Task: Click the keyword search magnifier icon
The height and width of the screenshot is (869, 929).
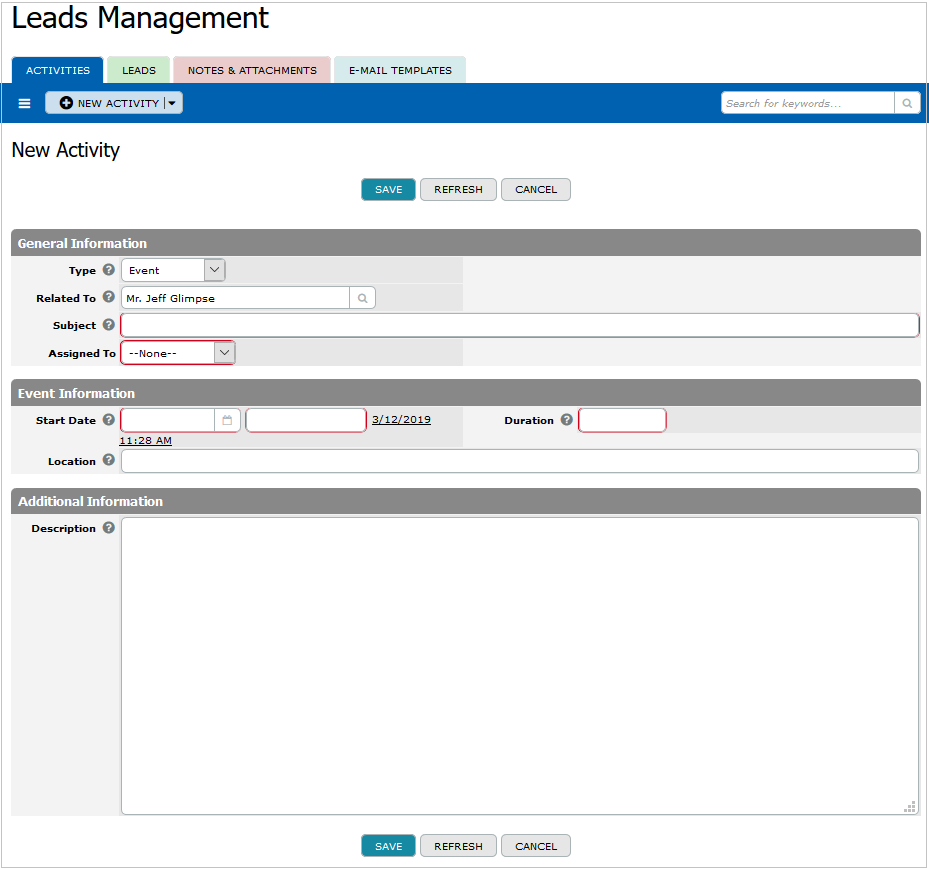Action: point(907,103)
